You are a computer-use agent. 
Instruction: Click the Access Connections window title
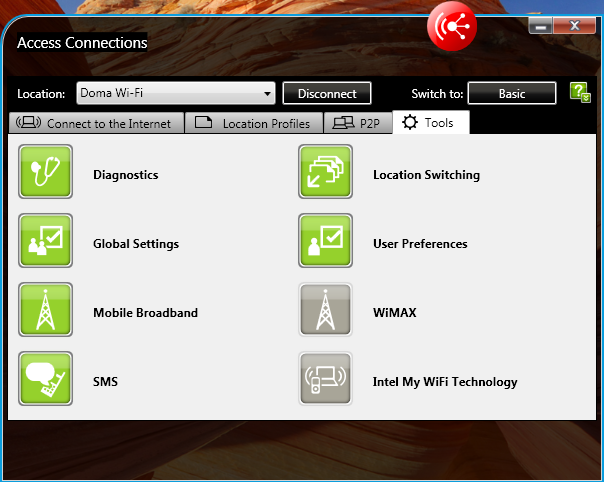point(82,43)
